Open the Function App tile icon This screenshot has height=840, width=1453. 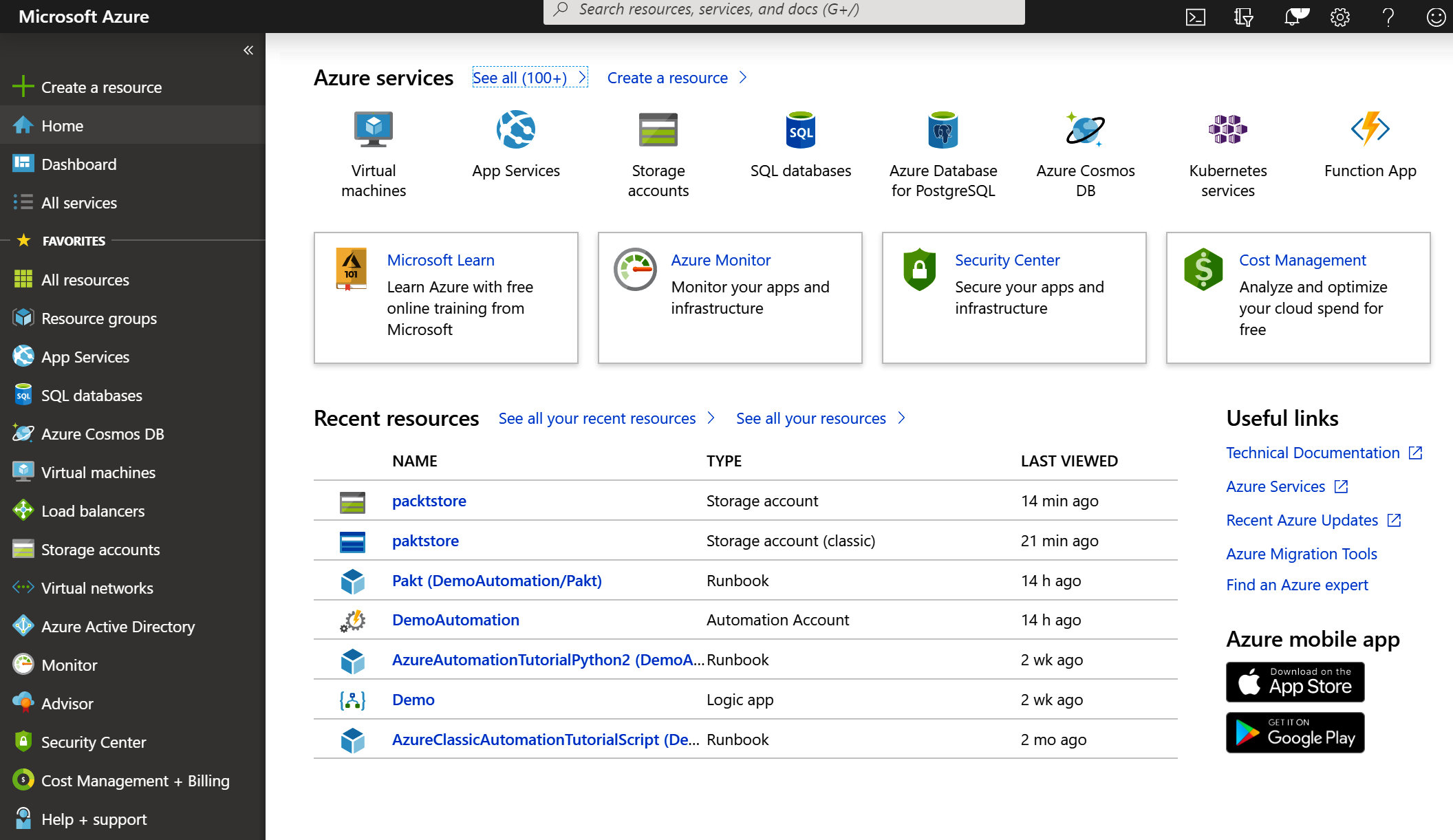[1370, 129]
